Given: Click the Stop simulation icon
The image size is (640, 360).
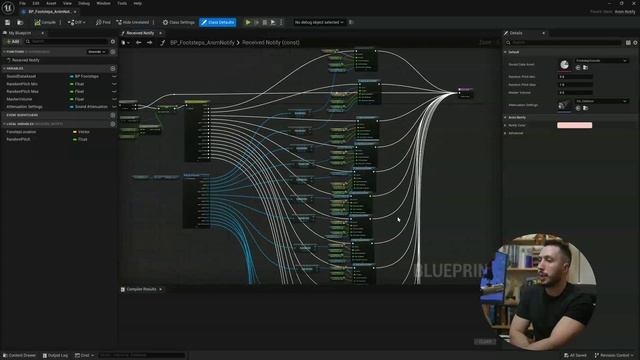Looking at the screenshot, I should (x=264, y=22).
